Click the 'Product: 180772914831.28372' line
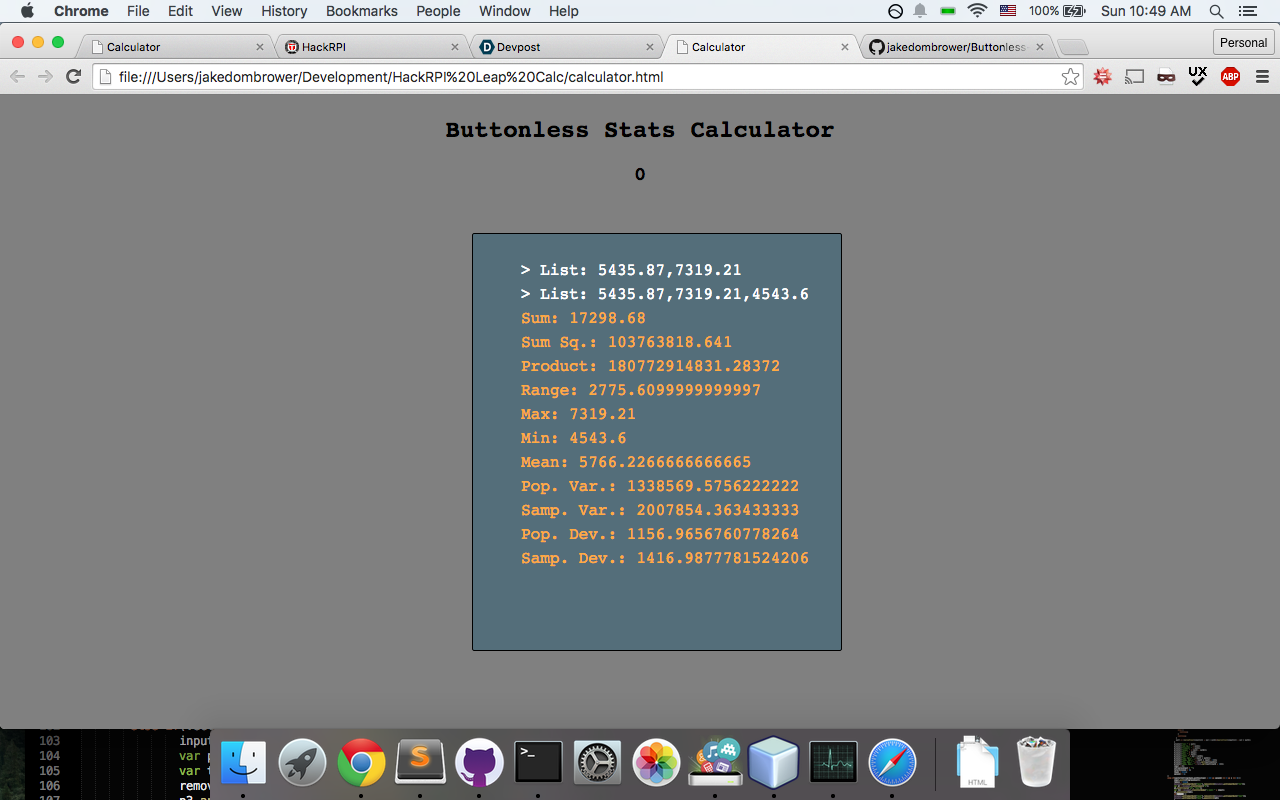Screen dimensions: 1280x800 point(650,366)
